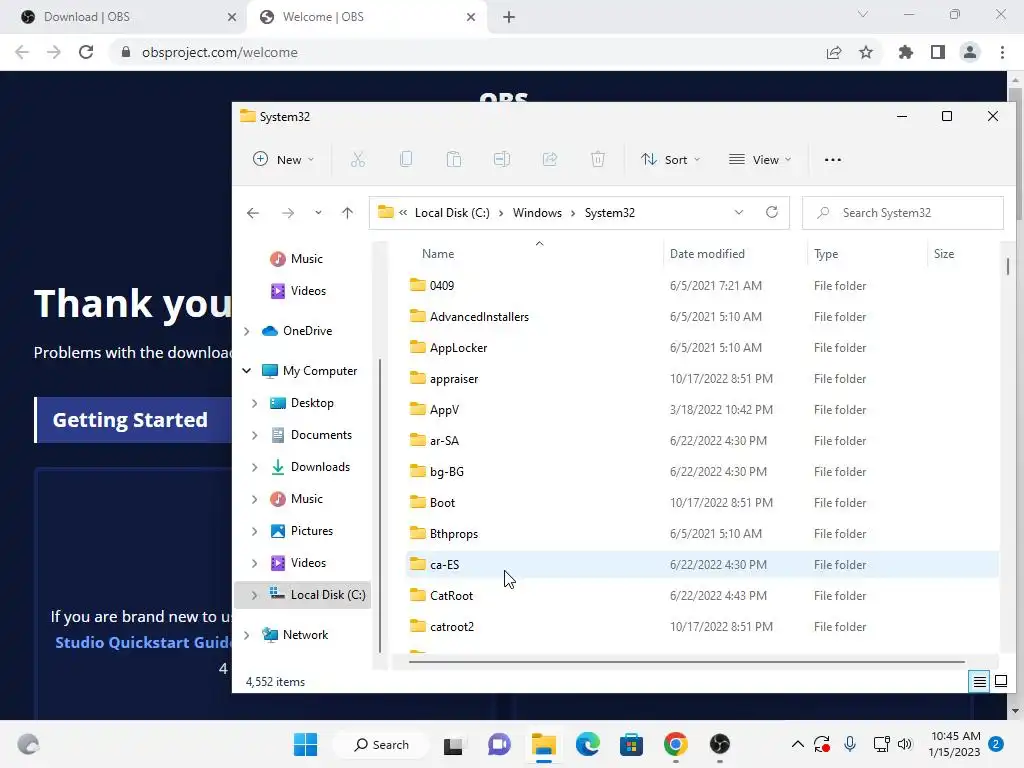Click the volume icon in system tray
Image resolution: width=1024 pixels, height=768 pixels.
click(904, 744)
